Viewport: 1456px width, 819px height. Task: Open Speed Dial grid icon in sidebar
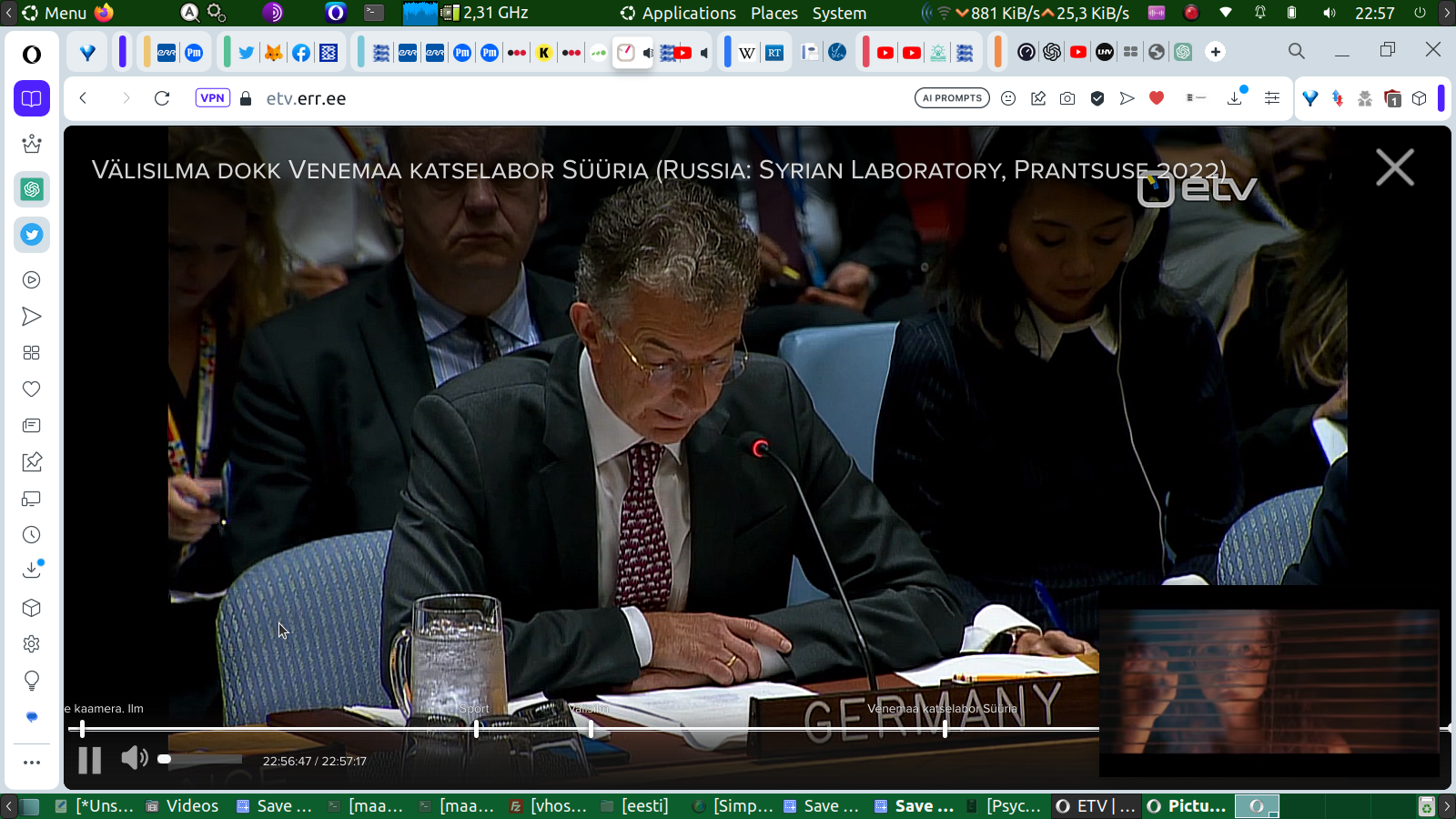[32, 353]
